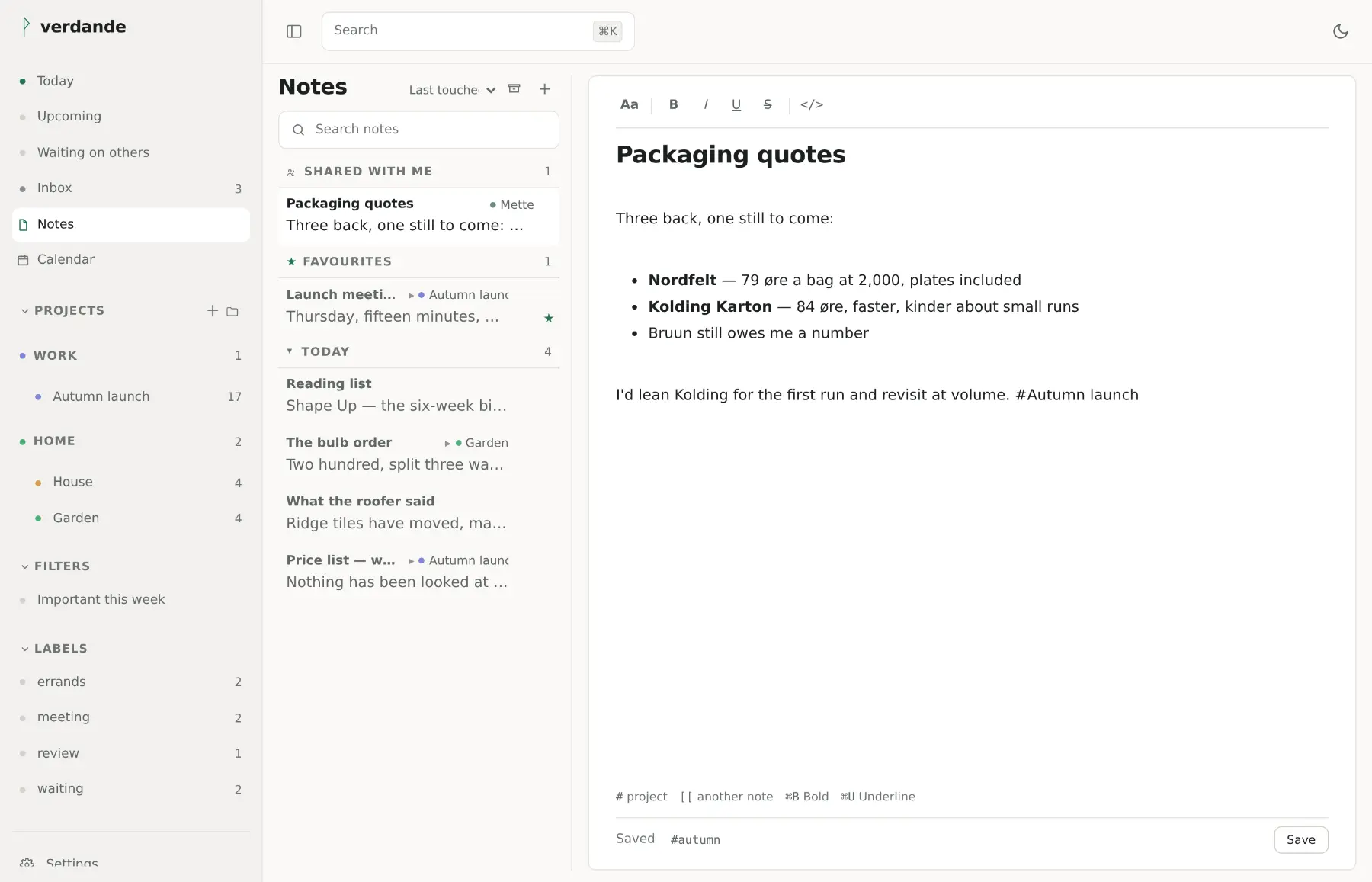Toggle the sidebar panel icon

pos(293,31)
